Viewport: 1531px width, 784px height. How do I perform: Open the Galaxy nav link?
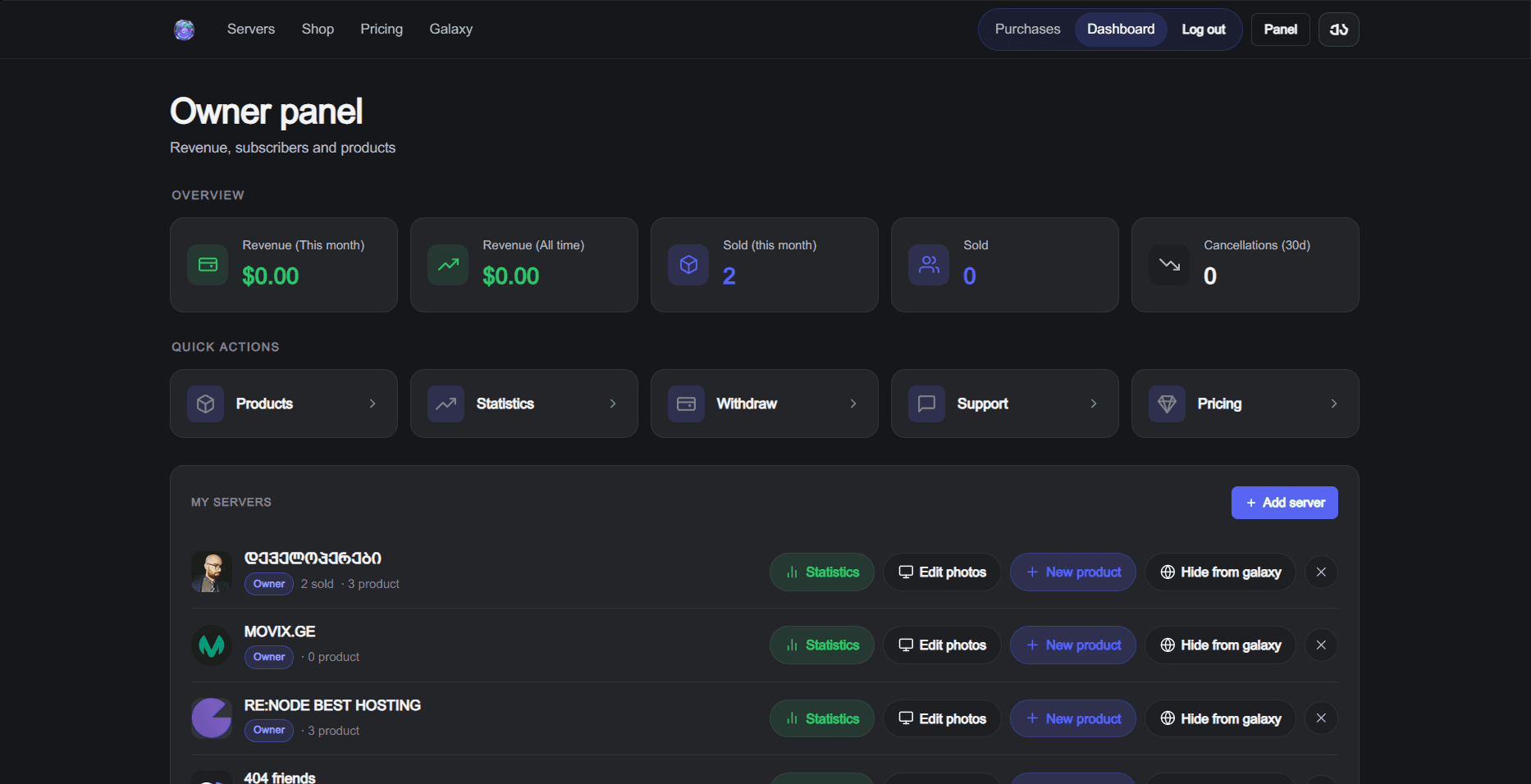(450, 29)
